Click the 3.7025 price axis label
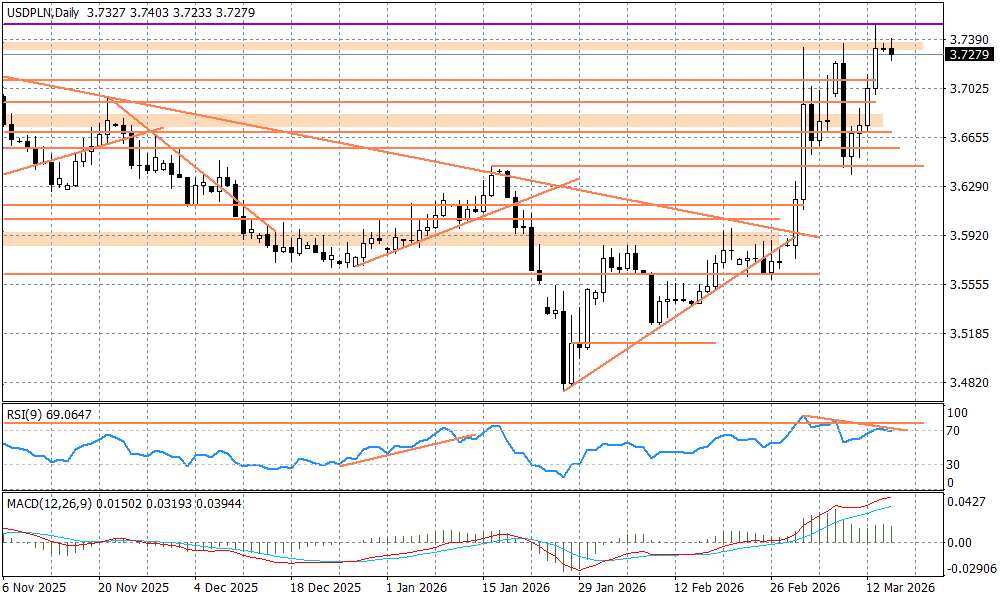Viewport: 1000px width, 600px height. click(968, 89)
